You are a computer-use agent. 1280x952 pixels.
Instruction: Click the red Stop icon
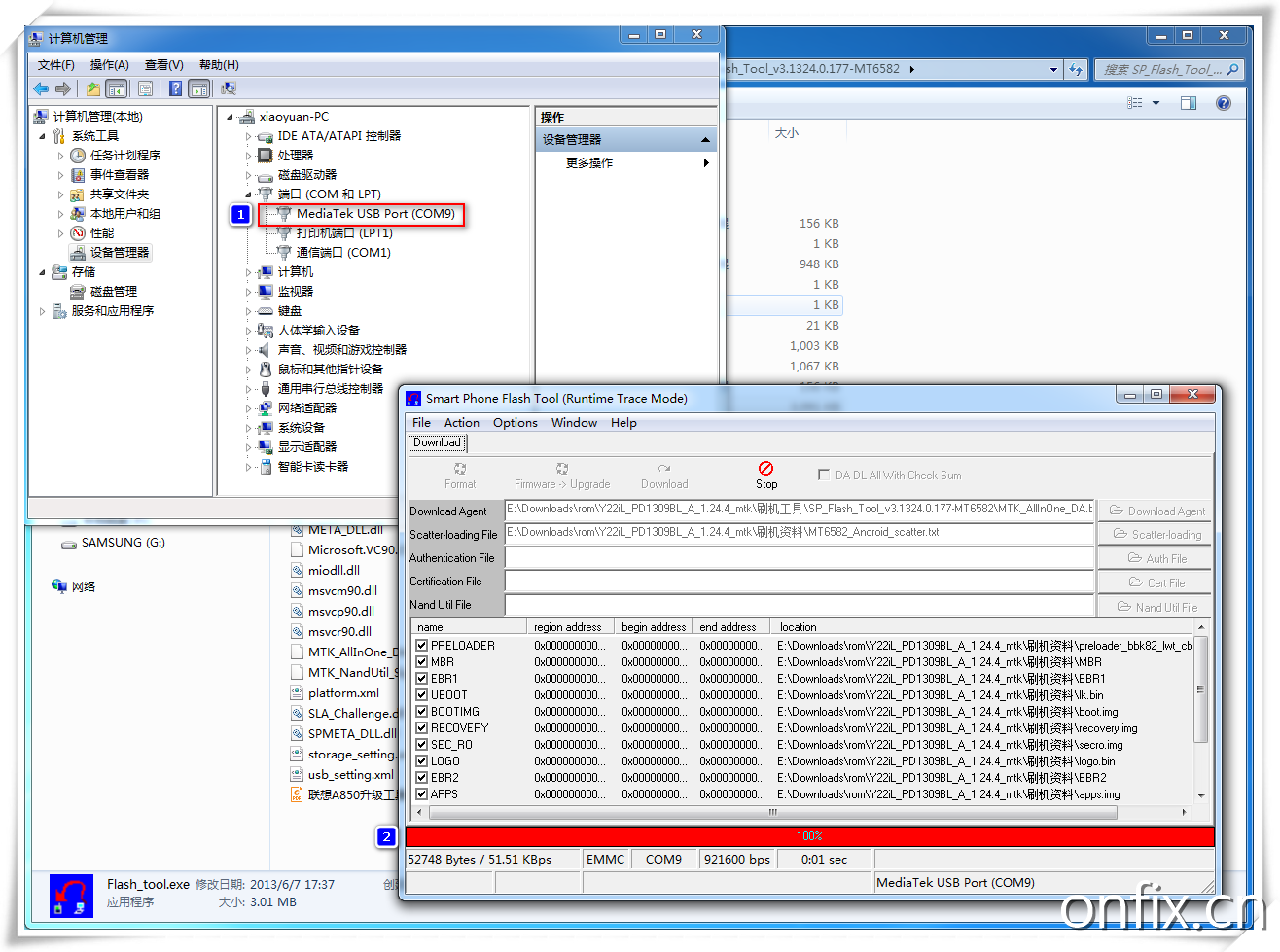766,469
